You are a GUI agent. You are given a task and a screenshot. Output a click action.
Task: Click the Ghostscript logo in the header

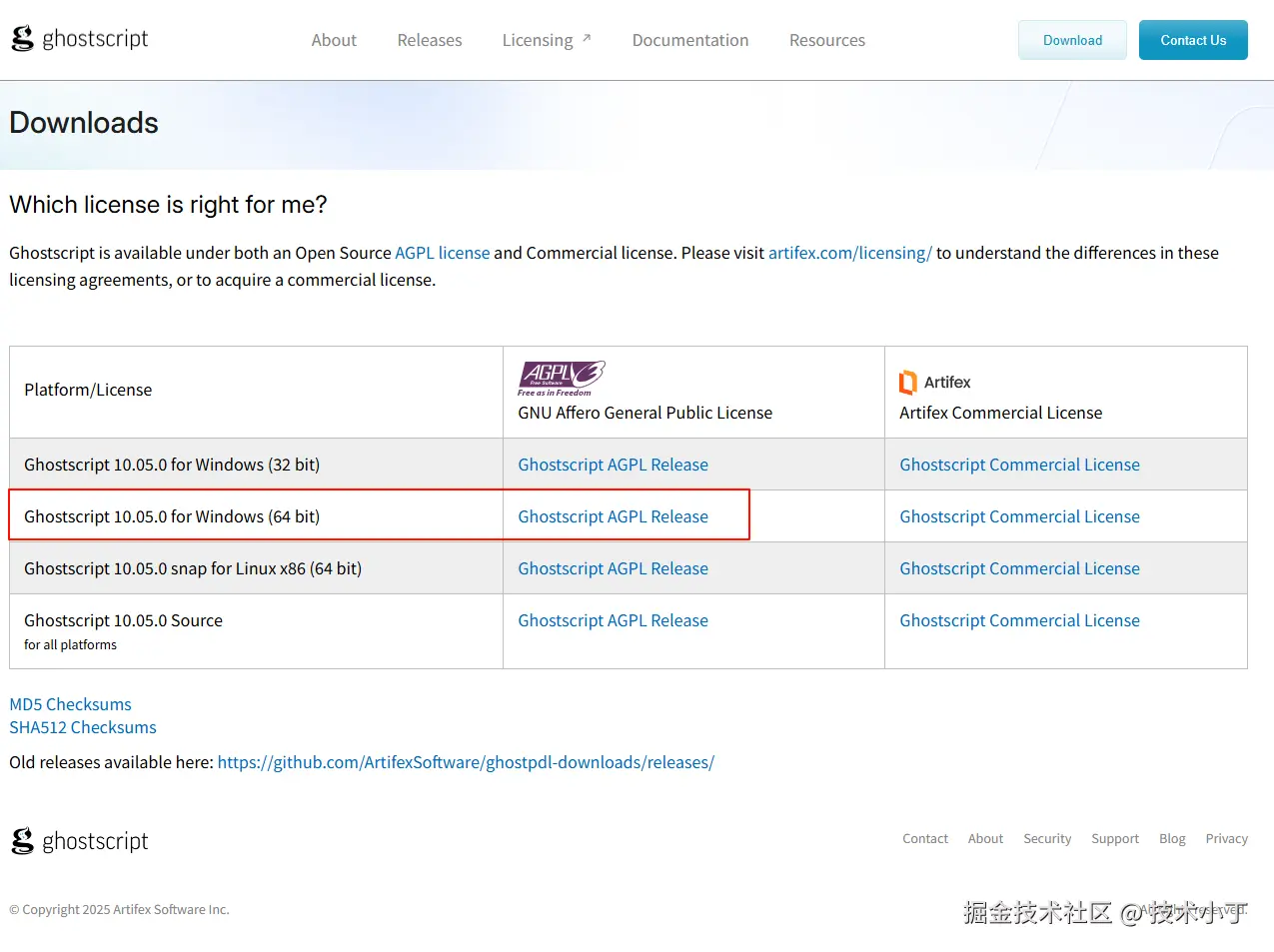pos(80,39)
